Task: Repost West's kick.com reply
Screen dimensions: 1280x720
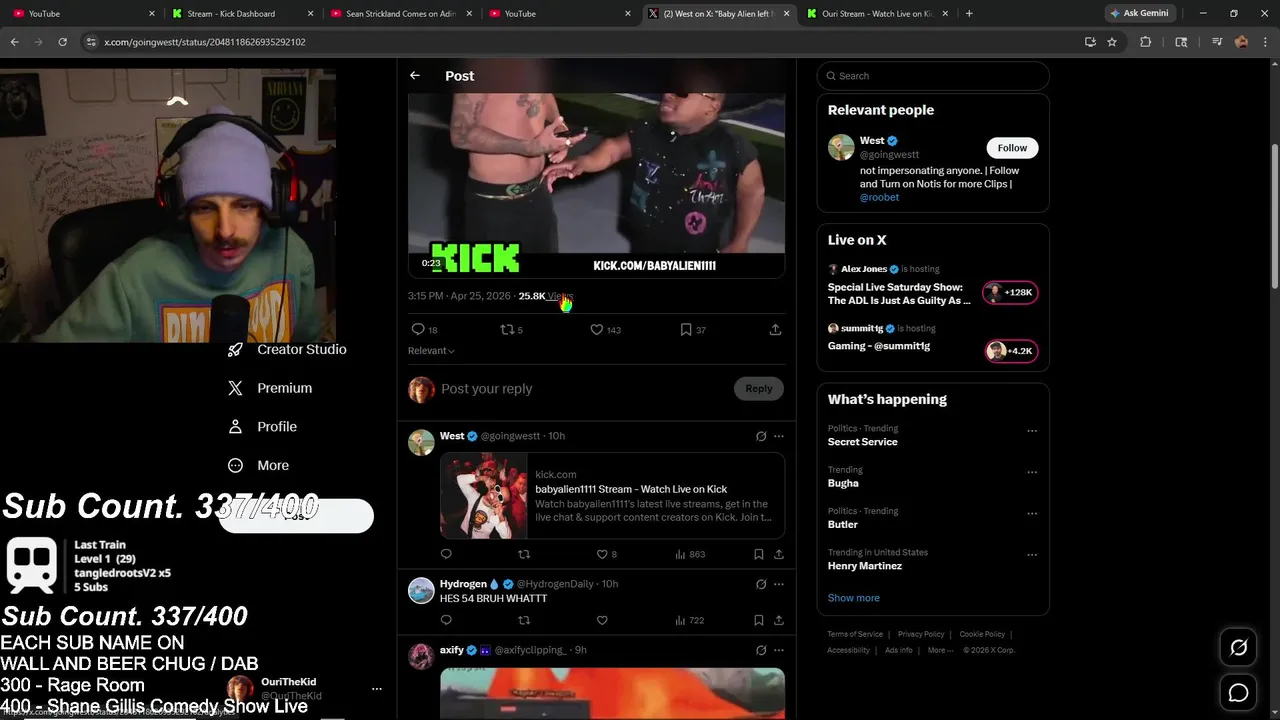Action: pyautogui.click(x=524, y=554)
